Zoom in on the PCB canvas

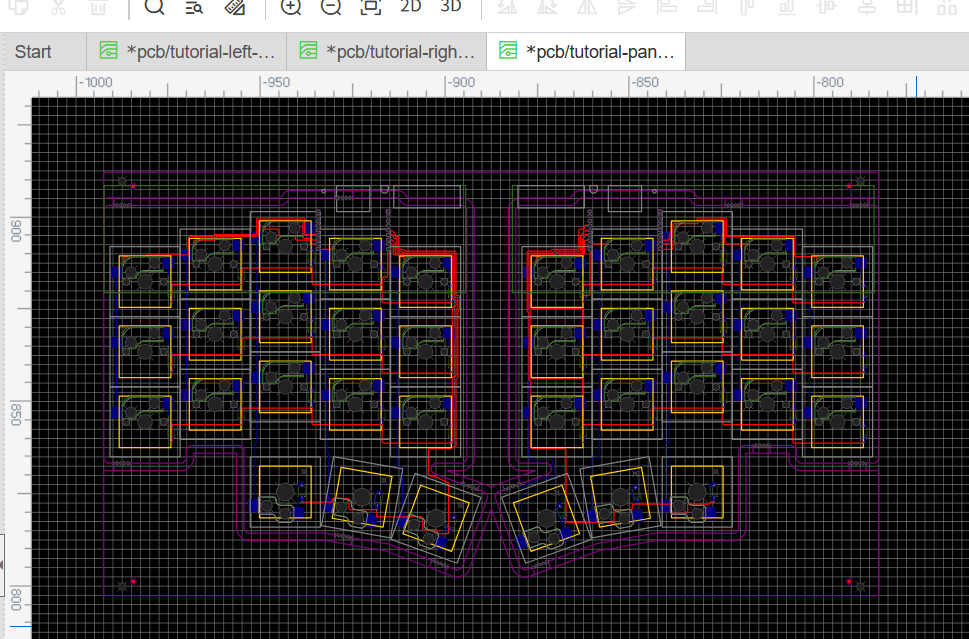click(x=290, y=7)
